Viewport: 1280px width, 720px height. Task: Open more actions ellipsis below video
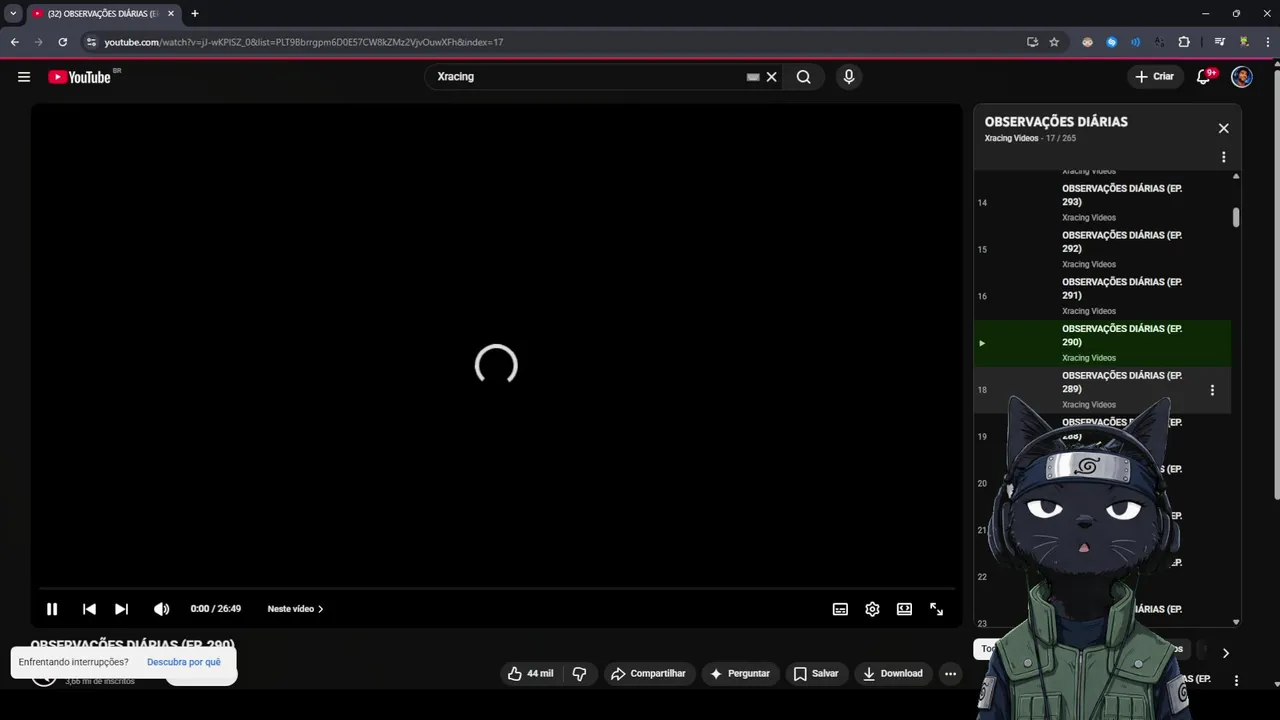pyautogui.click(x=950, y=674)
